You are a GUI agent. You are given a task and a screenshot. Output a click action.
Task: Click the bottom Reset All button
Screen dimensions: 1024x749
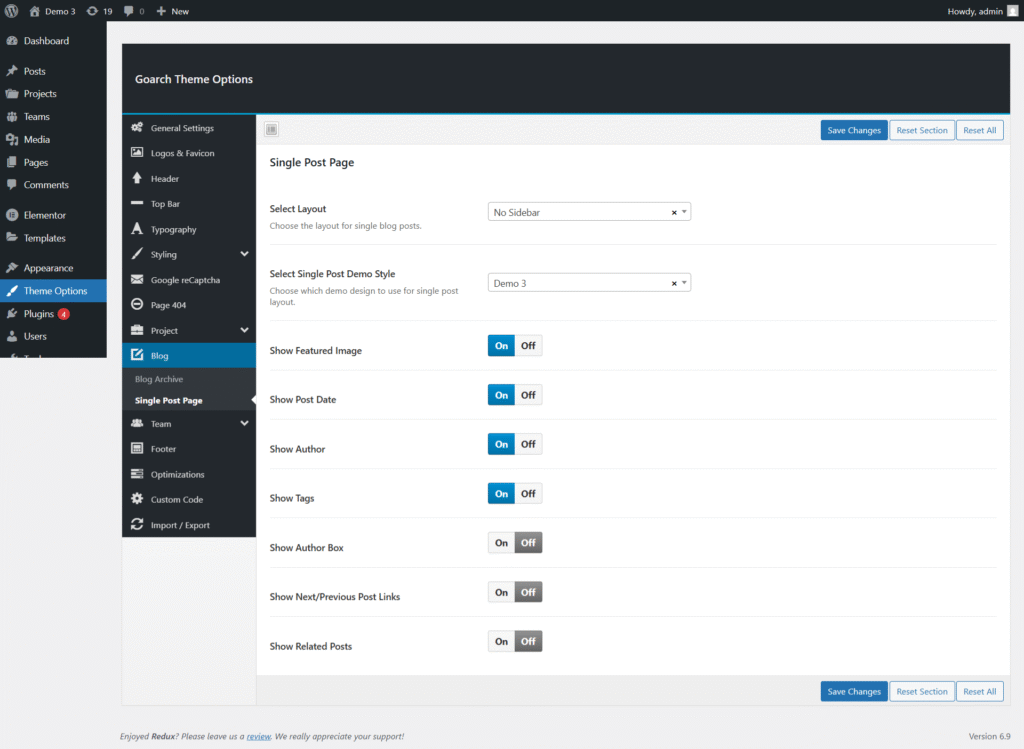click(980, 691)
